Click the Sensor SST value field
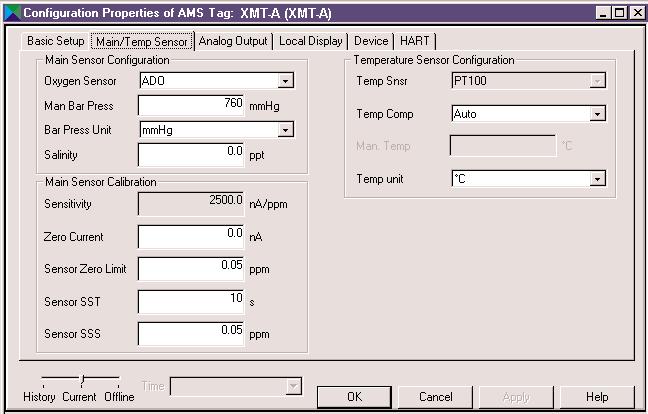The height and width of the screenshot is (414, 648). click(x=191, y=302)
